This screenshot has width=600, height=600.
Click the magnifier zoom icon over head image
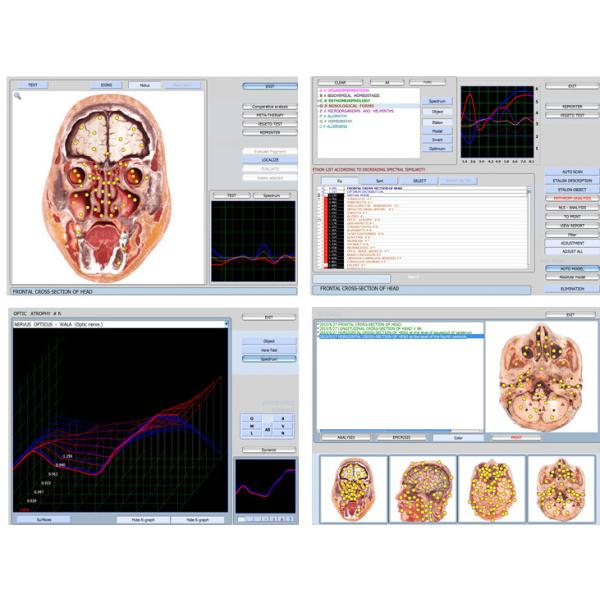[18, 97]
